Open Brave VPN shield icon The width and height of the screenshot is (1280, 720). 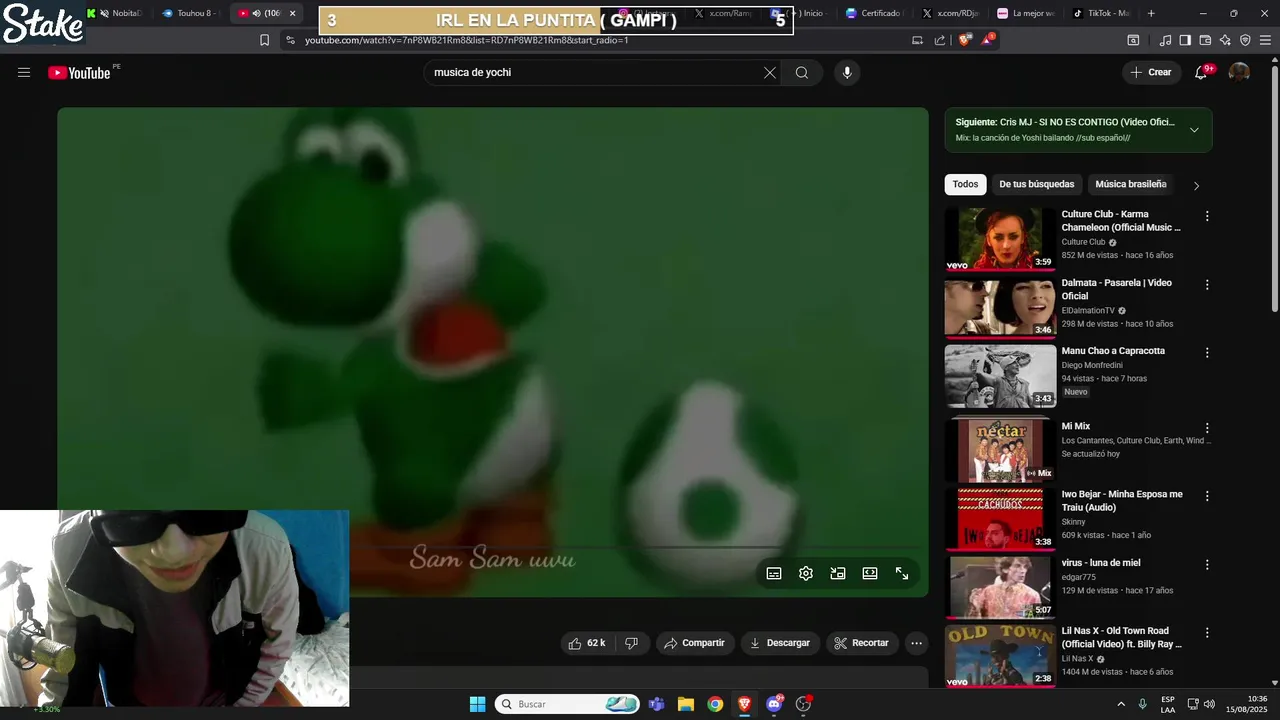[1245, 40]
